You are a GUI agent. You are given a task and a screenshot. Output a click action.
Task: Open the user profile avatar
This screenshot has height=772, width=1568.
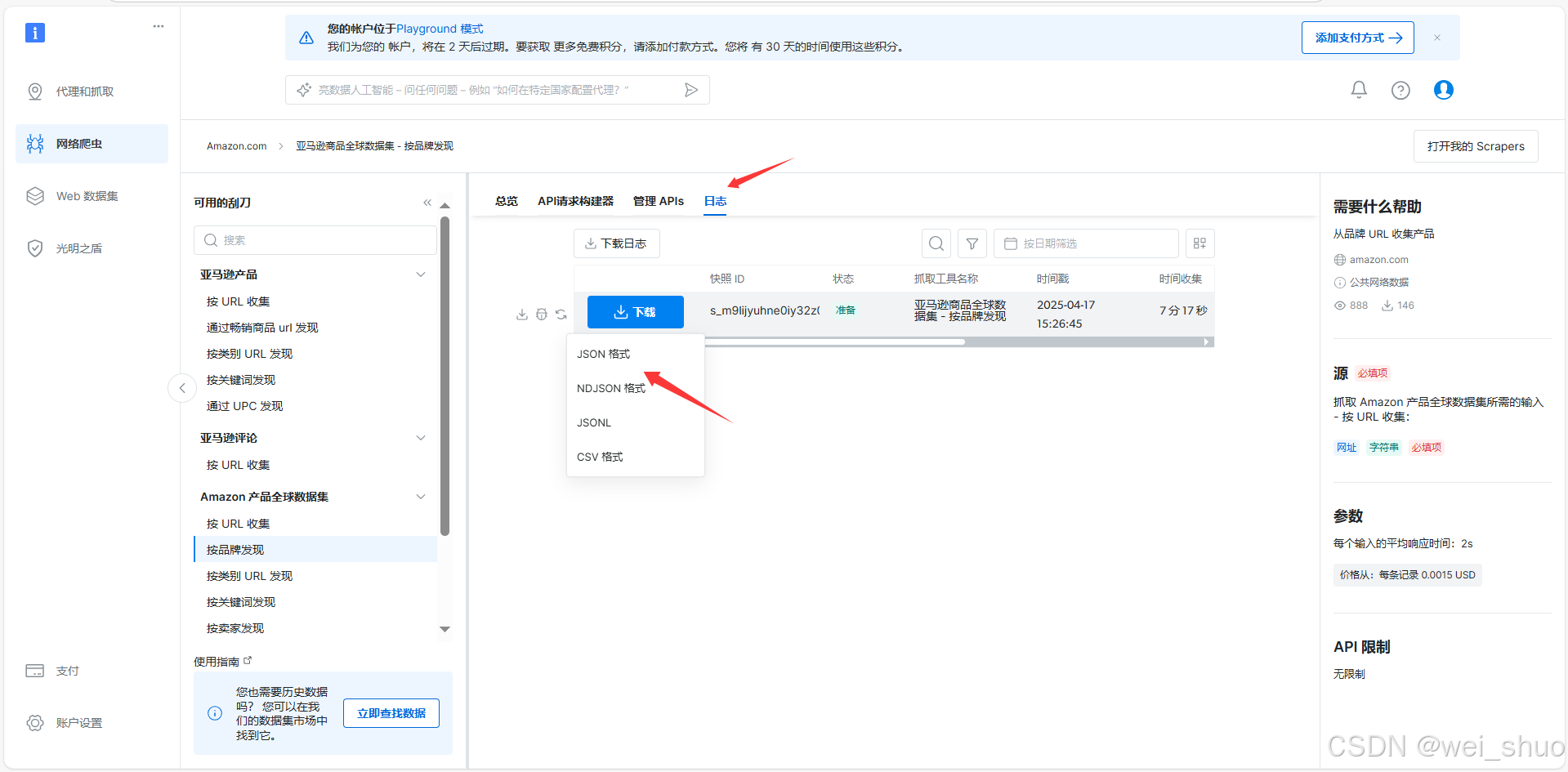[x=1444, y=90]
